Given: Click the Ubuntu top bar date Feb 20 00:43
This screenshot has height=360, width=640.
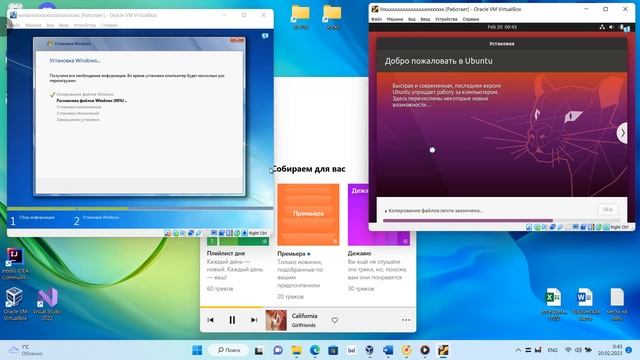Looking at the screenshot, I should point(502,27).
